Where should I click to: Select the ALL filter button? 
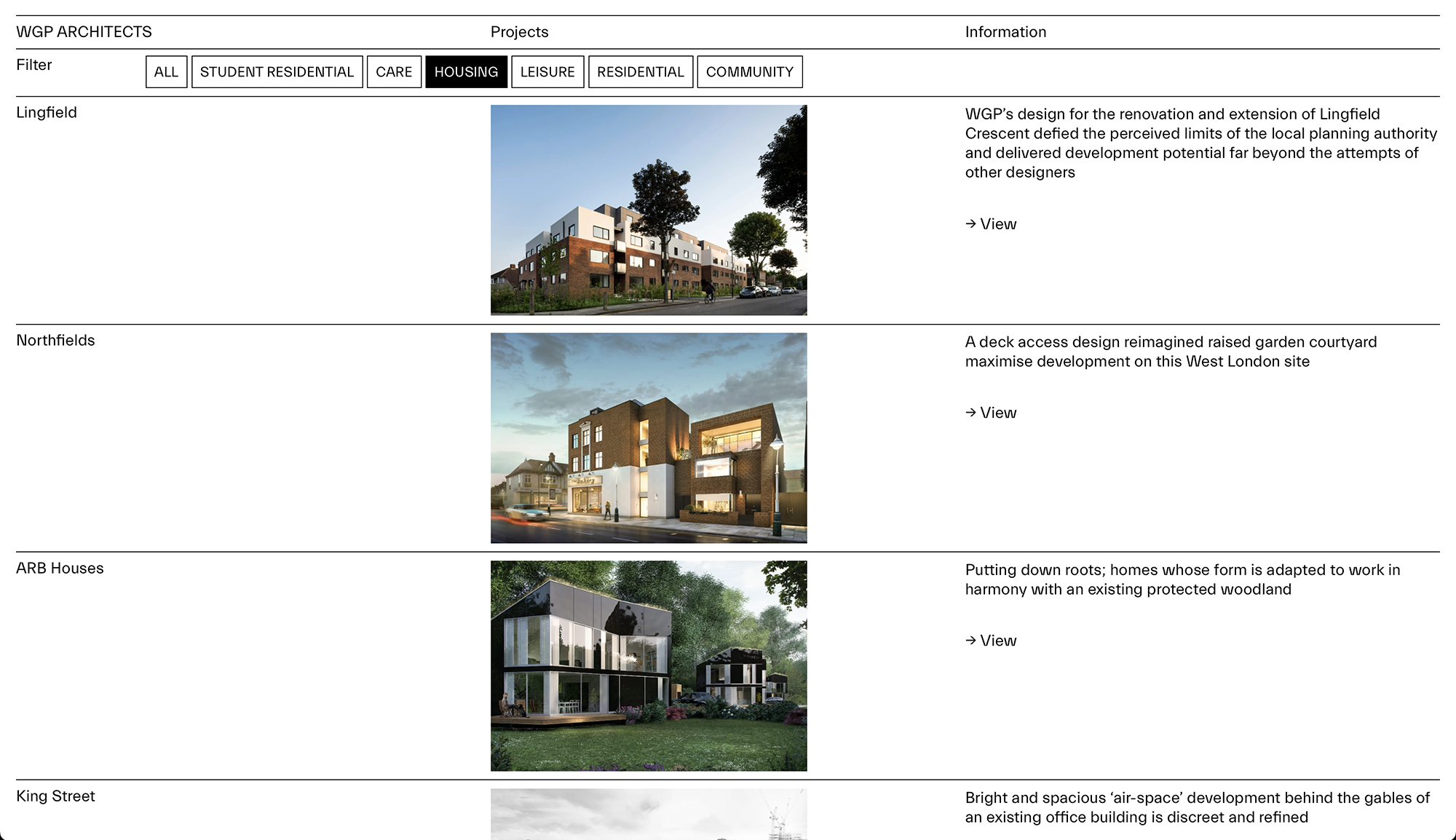coord(166,72)
